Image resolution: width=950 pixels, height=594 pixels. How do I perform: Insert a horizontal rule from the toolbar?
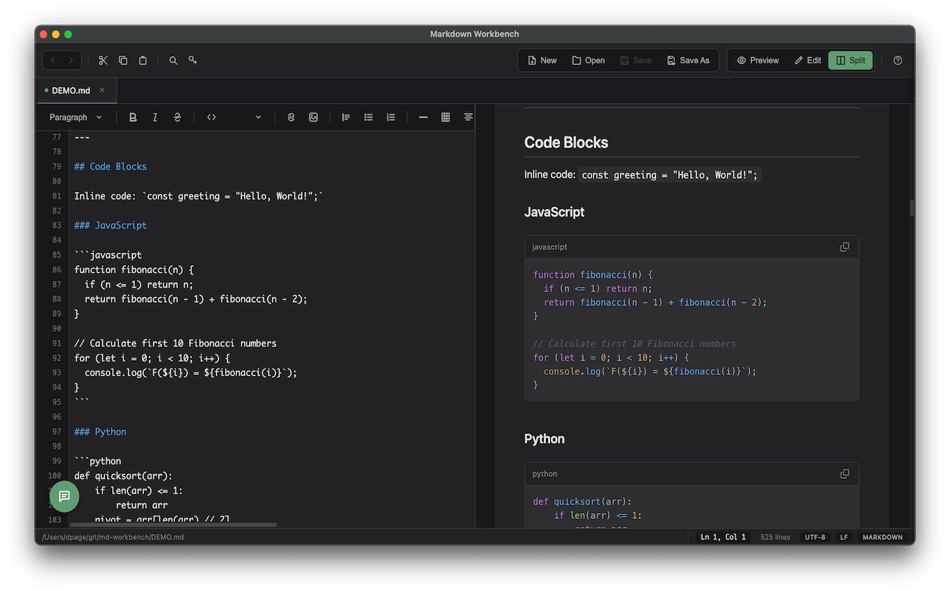421,117
